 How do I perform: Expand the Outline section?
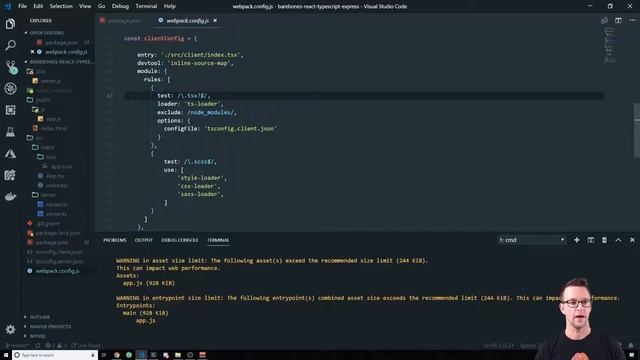40,317
